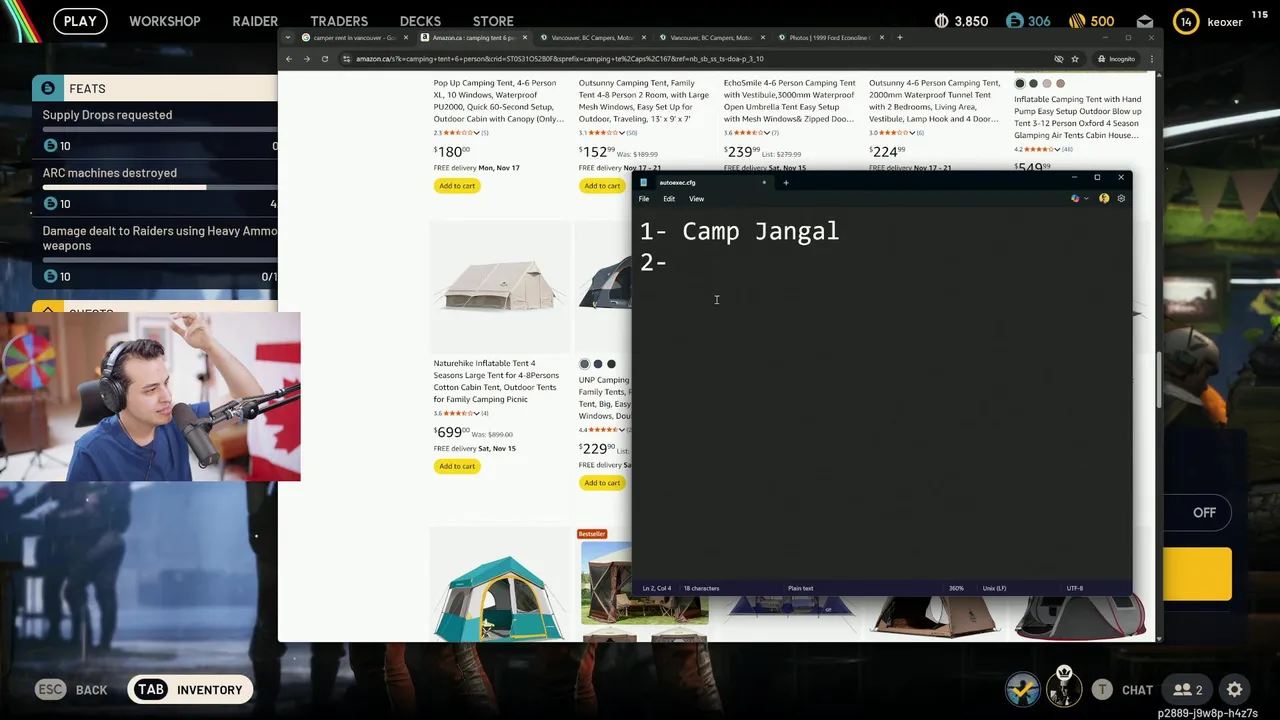1280x720 pixels.
Task: Click the ESC BACK button
Action: [71, 690]
